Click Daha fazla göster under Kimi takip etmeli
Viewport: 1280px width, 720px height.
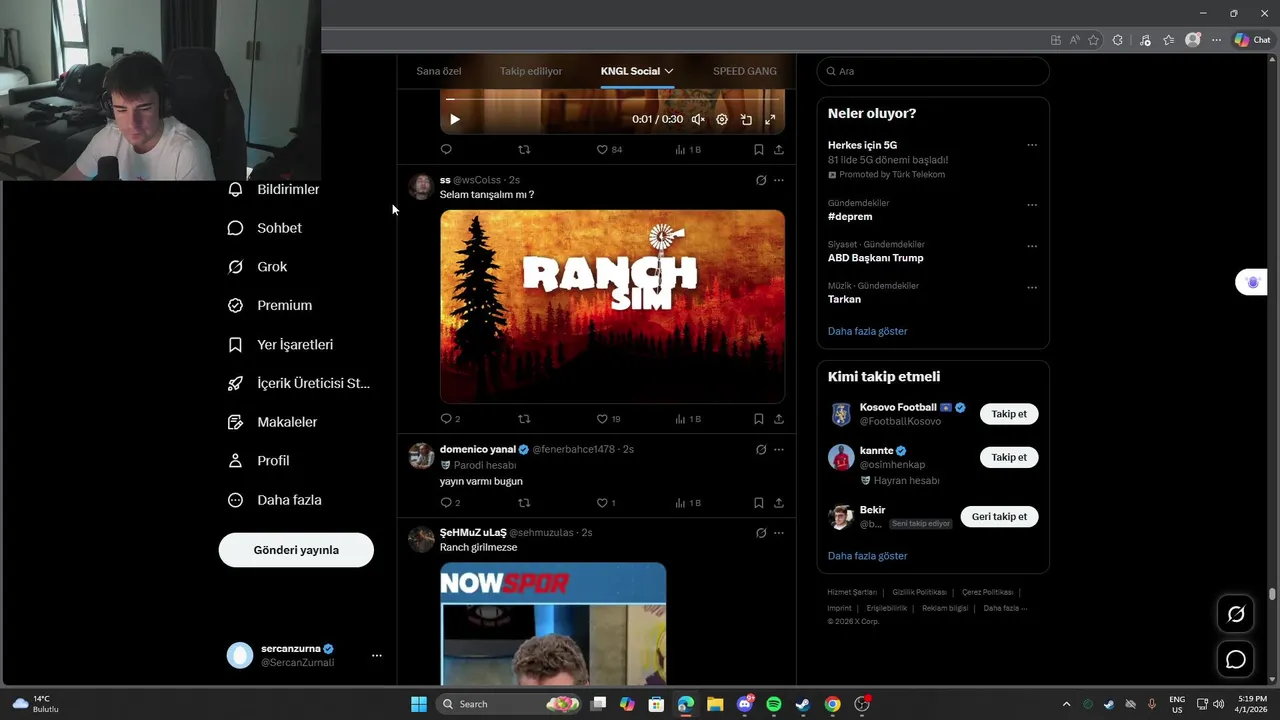point(867,556)
